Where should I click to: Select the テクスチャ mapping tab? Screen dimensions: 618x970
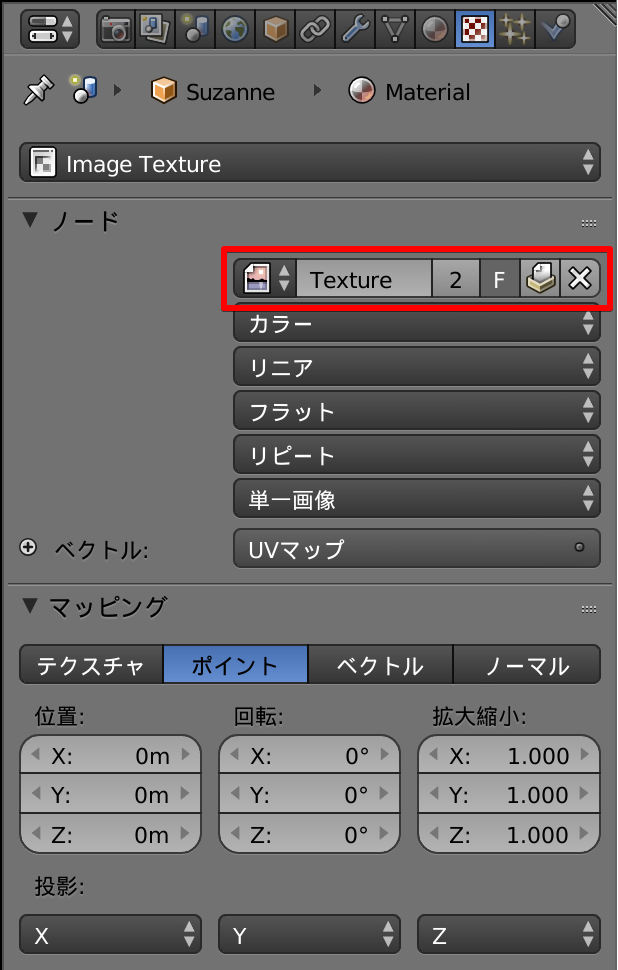[x=89, y=664]
